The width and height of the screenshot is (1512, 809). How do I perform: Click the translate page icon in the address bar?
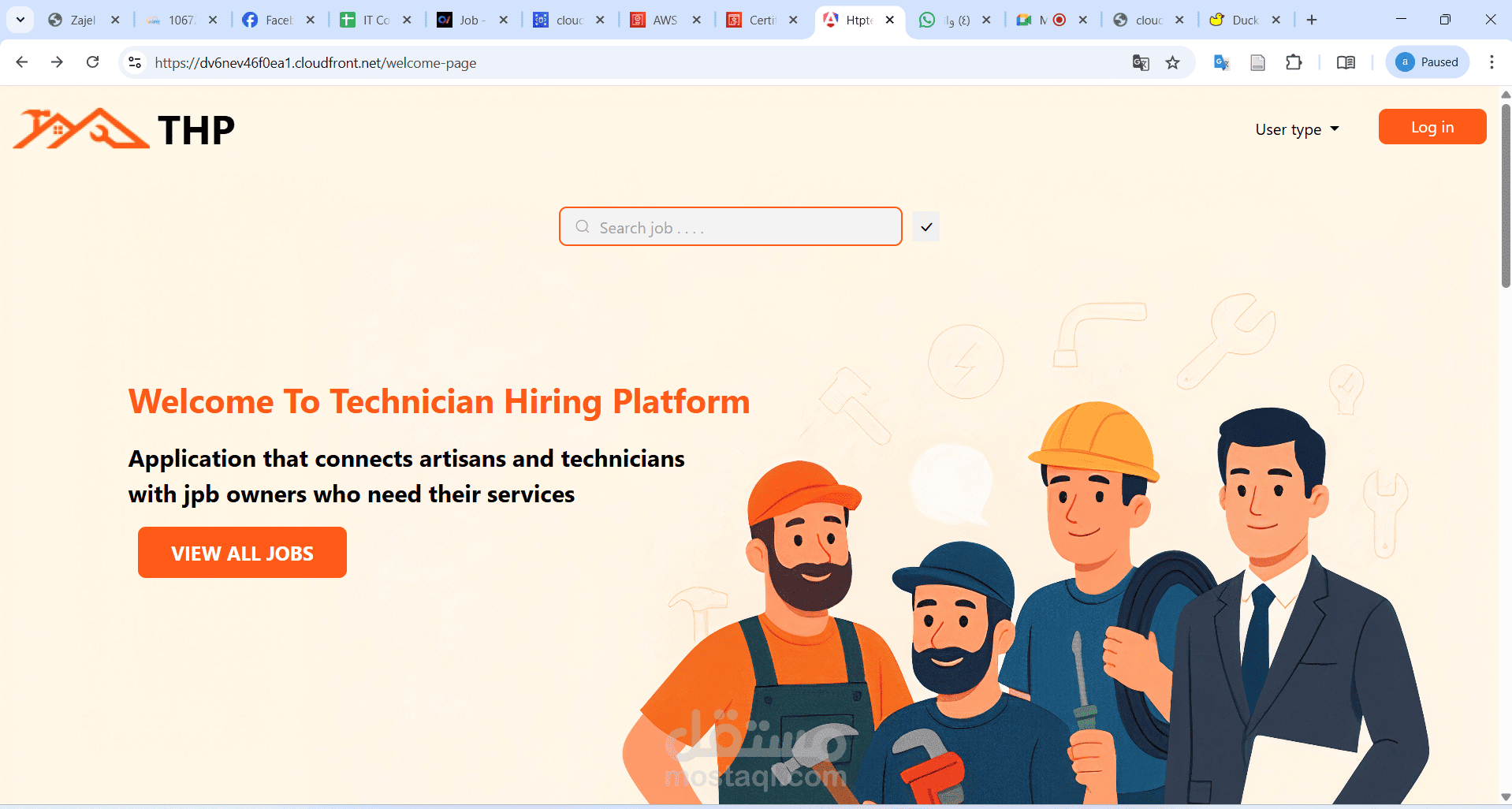(x=1141, y=62)
